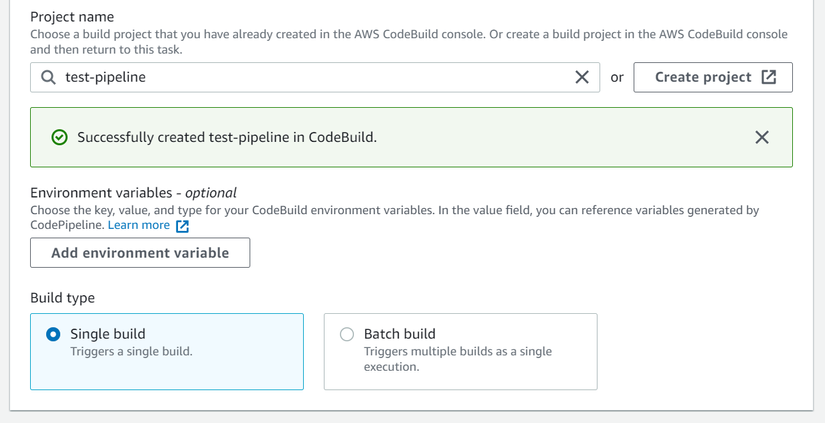This screenshot has height=423, width=825.
Task: Dismiss the successfully created notification
Action: point(762,137)
